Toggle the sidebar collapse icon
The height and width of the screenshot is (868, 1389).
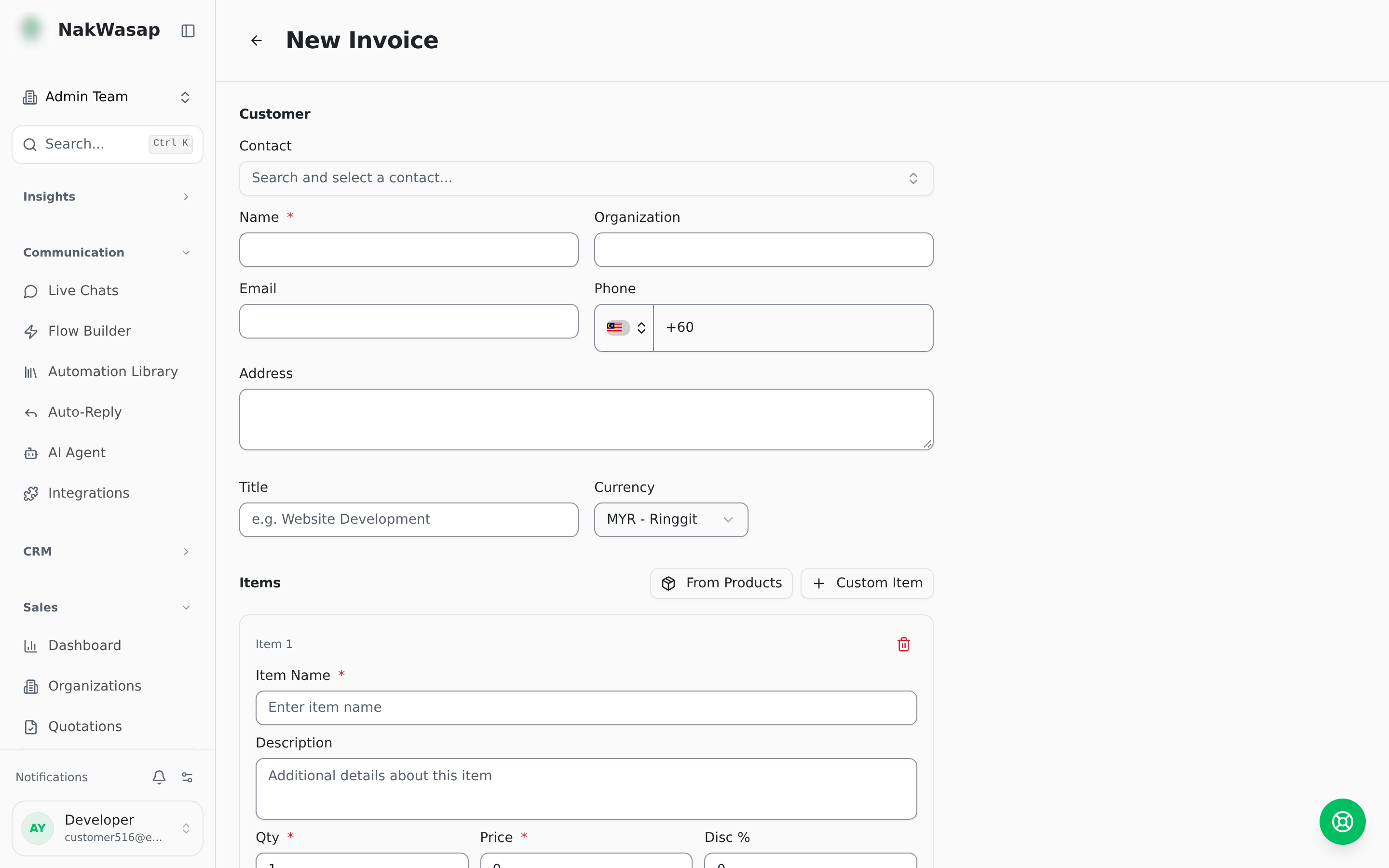point(188,30)
